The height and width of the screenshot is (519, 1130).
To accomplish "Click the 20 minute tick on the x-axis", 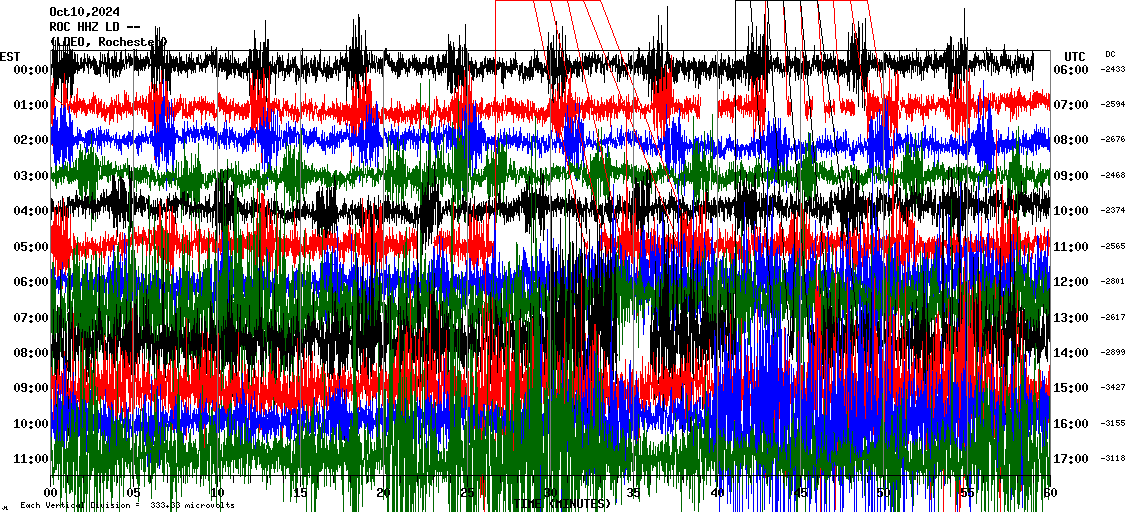I will (383, 493).
